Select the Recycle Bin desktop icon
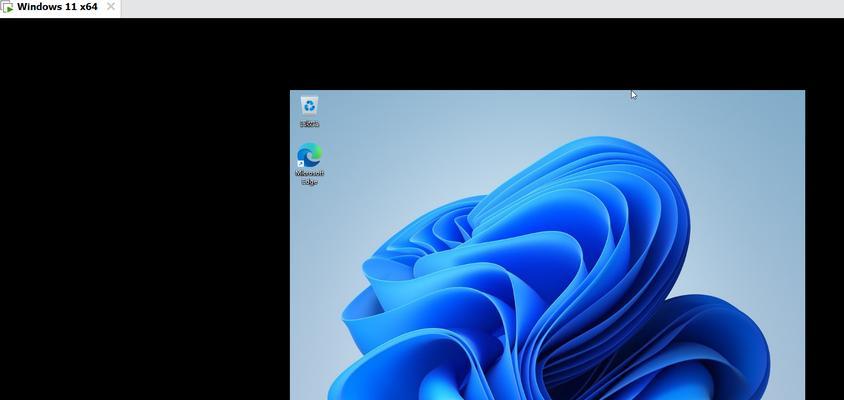Image resolution: width=844 pixels, height=400 pixels. [x=310, y=111]
